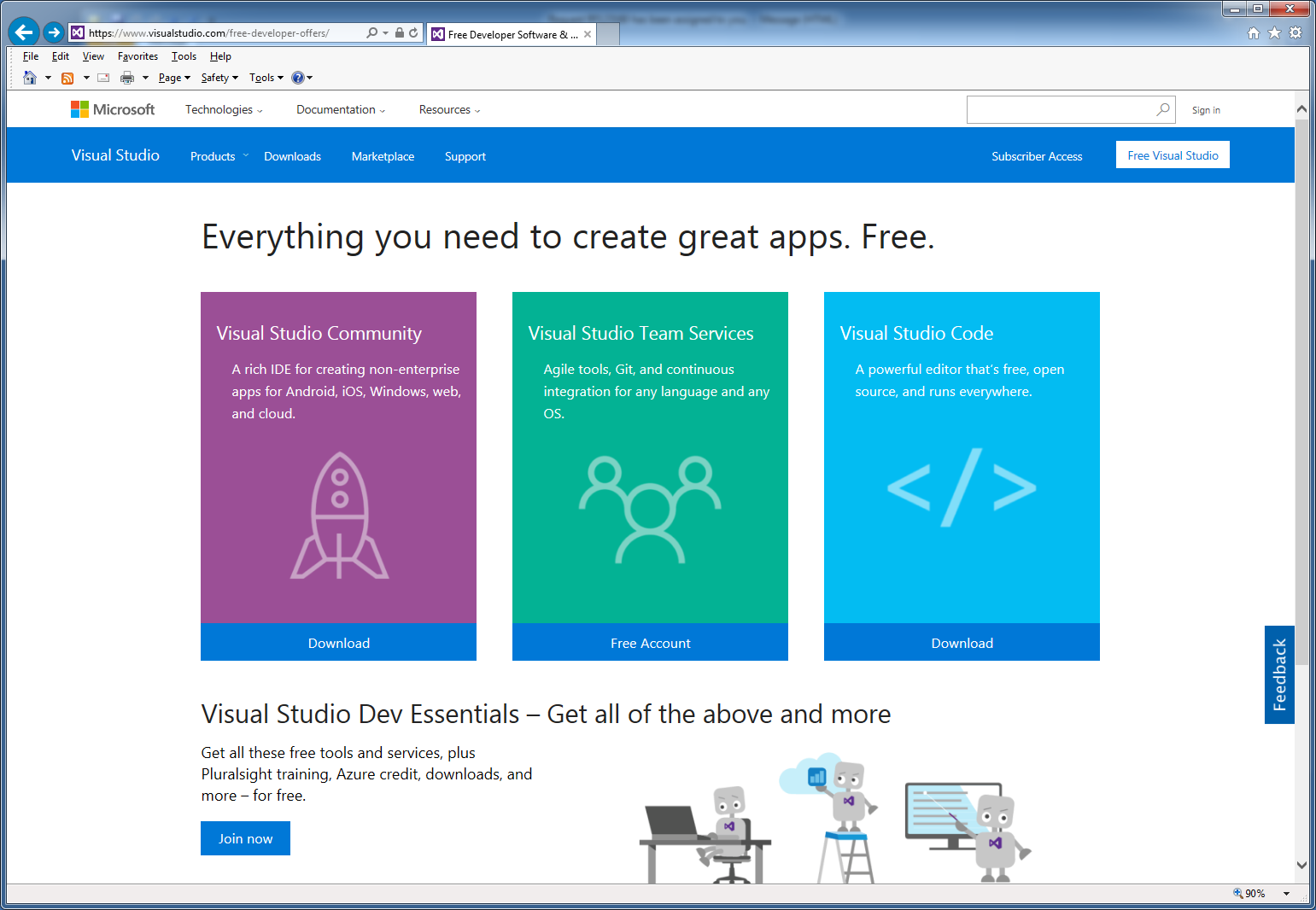
Task: Open the Help menu
Action: (220, 56)
